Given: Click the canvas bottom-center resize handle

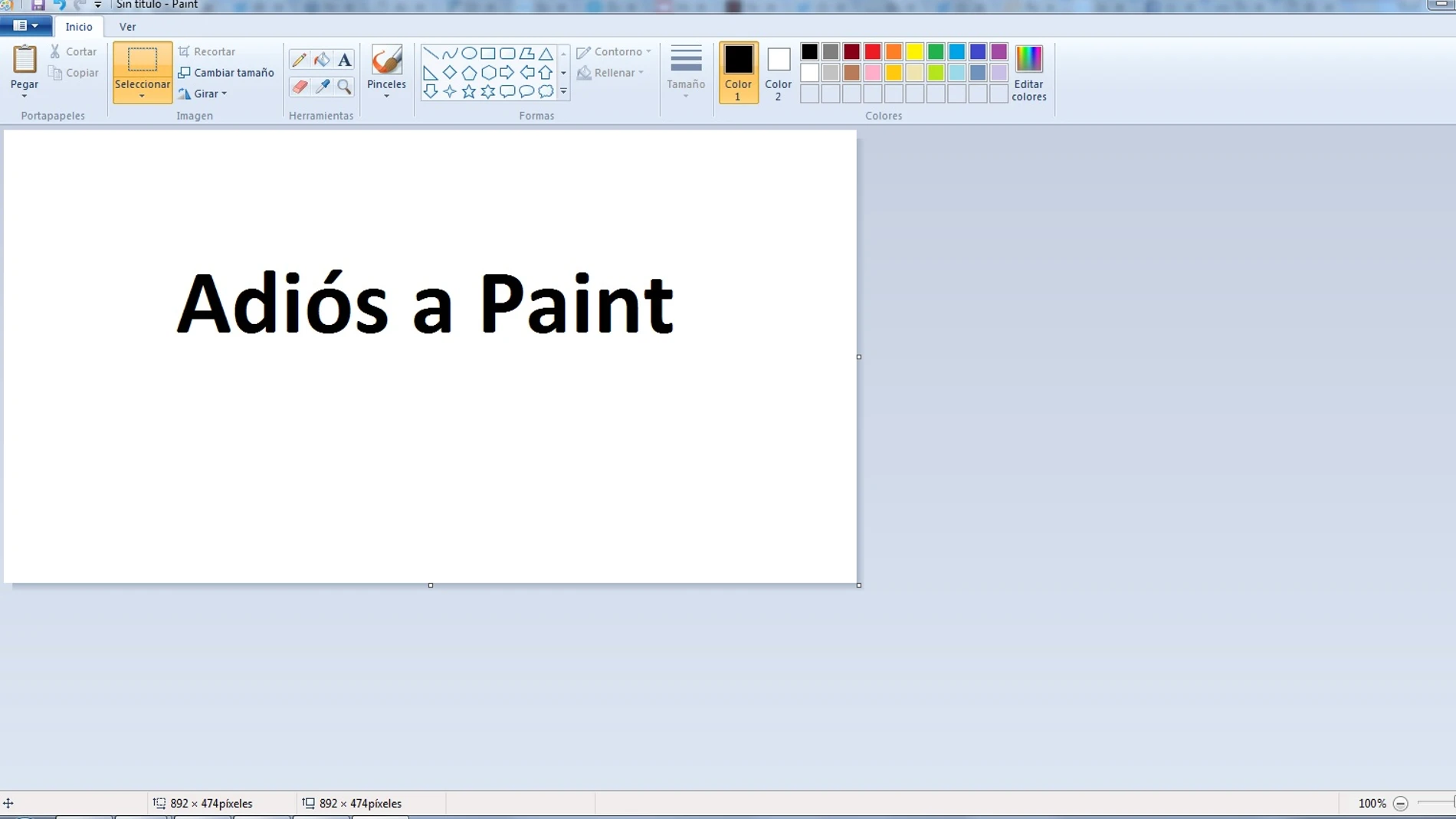Looking at the screenshot, I should click(431, 585).
